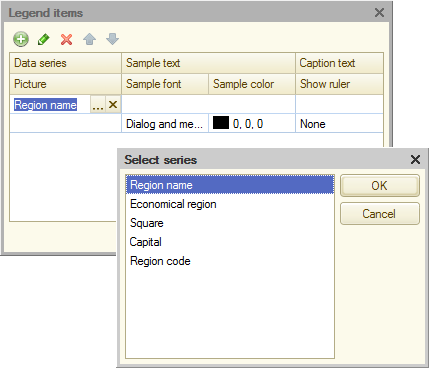Select the black 0, 0, 0 color swatch

tap(221, 123)
